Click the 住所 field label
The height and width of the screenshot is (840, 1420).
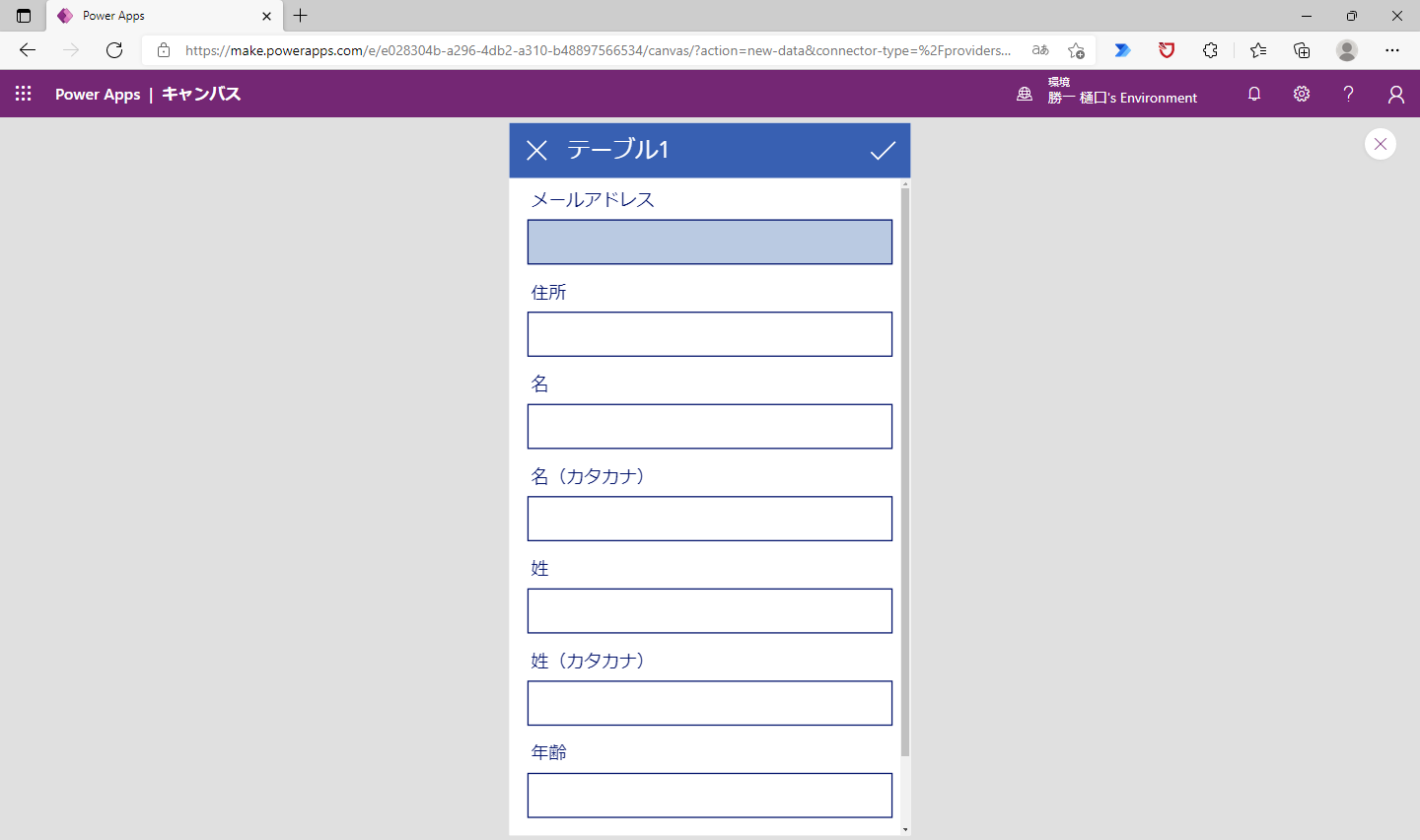click(x=549, y=292)
